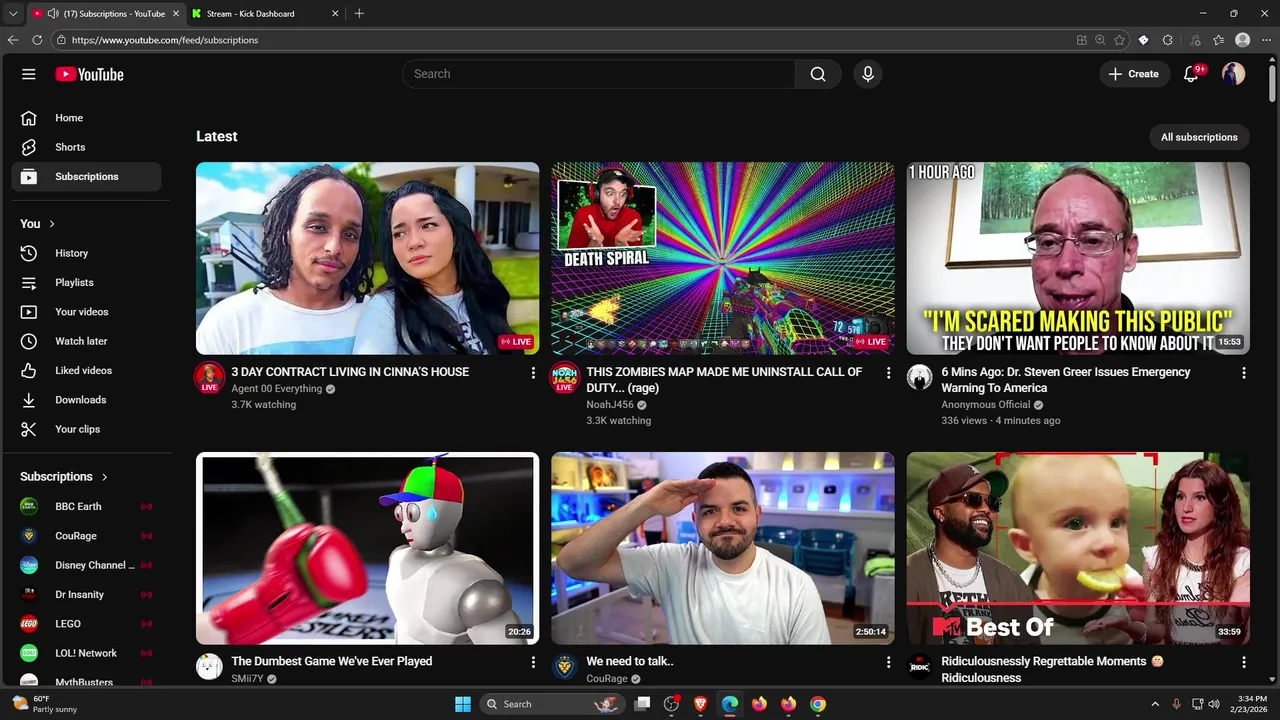Click the YouTube search input field
The height and width of the screenshot is (720, 1280).
pyautogui.click(x=598, y=74)
